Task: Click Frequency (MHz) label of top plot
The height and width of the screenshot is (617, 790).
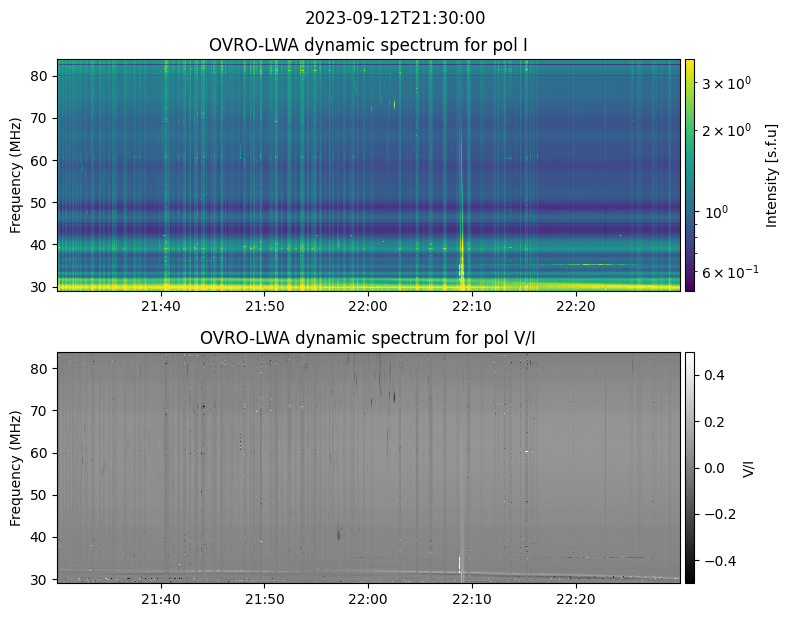Action: (16, 175)
